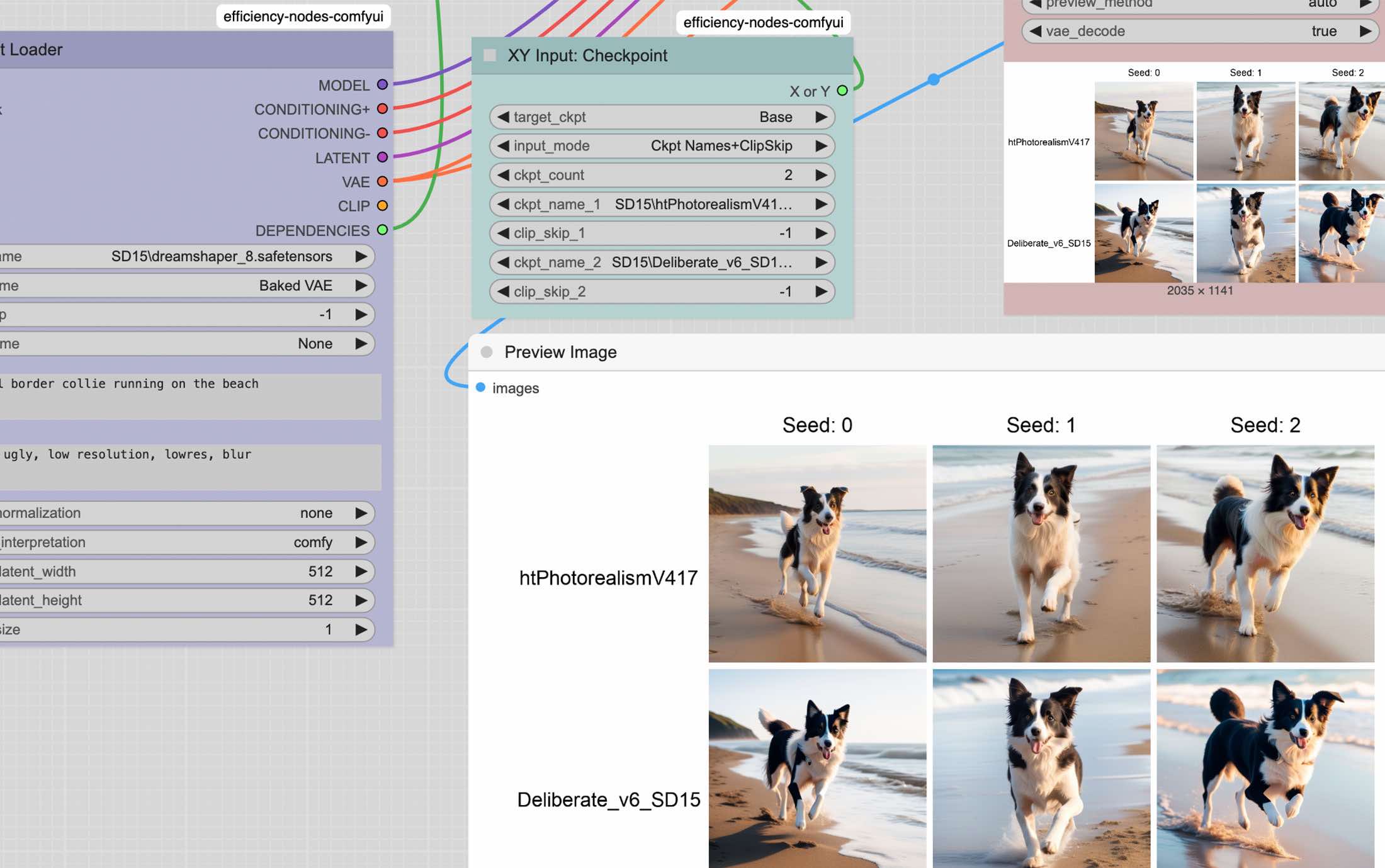Click input_mode right arrow
Image resolution: width=1385 pixels, height=868 pixels.
click(821, 146)
